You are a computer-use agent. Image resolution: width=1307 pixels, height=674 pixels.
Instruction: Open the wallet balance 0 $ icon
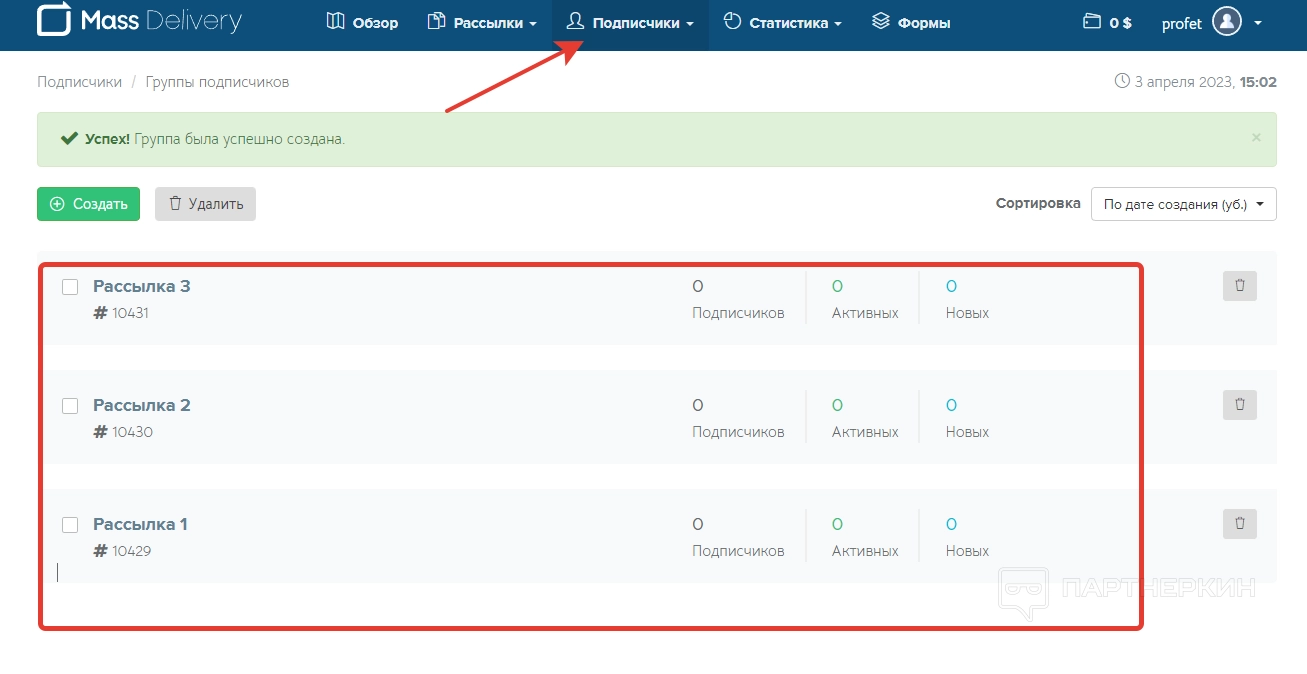click(1091, 22)
